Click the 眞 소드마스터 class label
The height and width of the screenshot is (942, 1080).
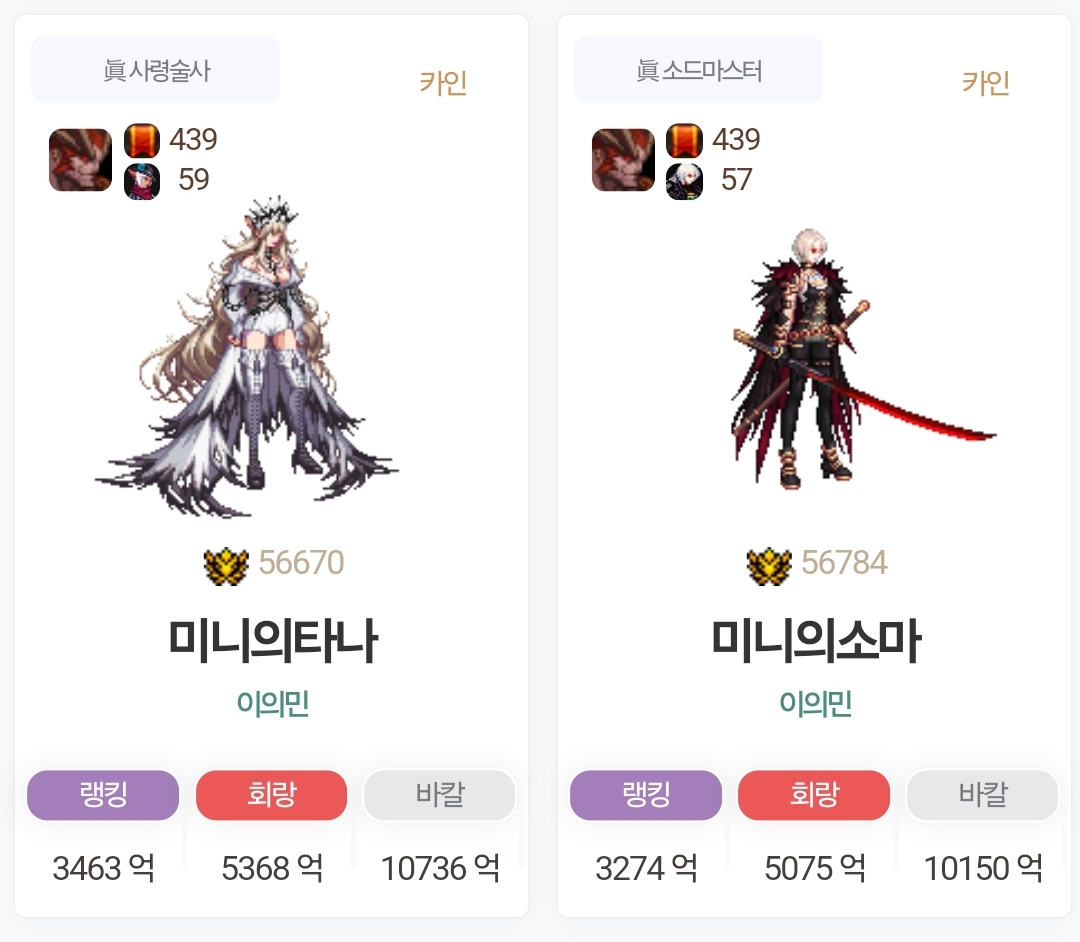698,70
